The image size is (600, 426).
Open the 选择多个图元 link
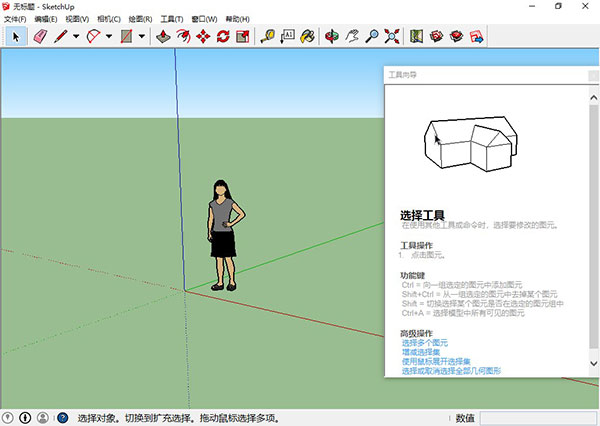[425, 343]
